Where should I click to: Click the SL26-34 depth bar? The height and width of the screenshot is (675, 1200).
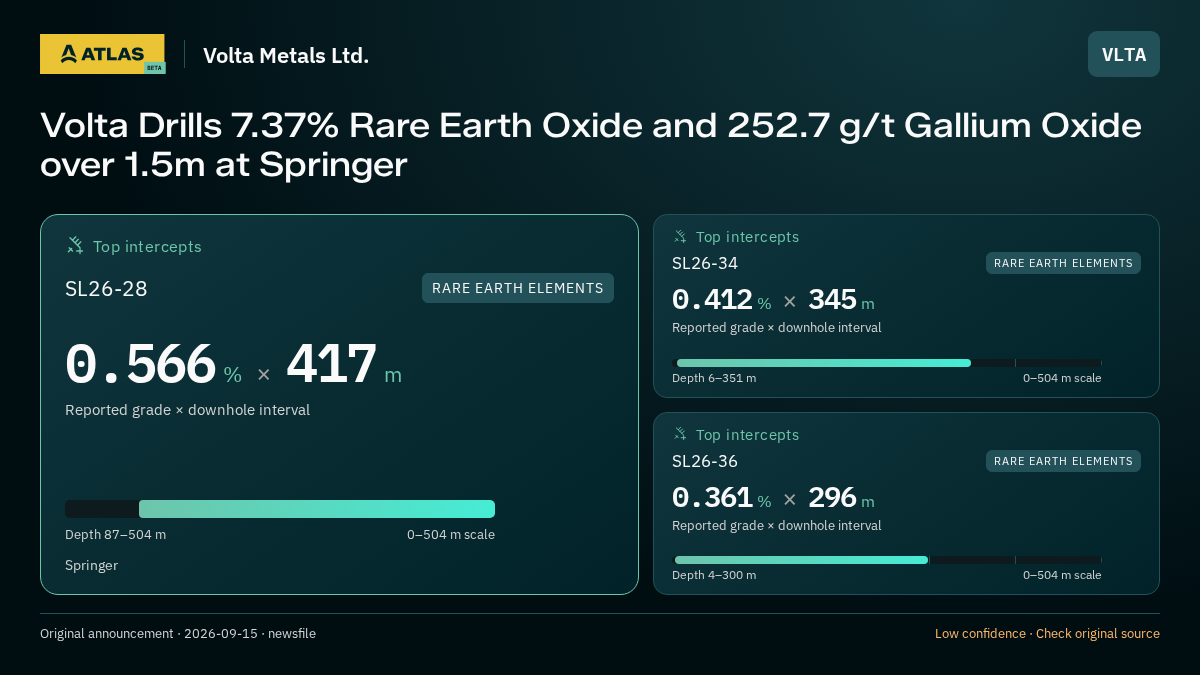click(x=889, y=363)
